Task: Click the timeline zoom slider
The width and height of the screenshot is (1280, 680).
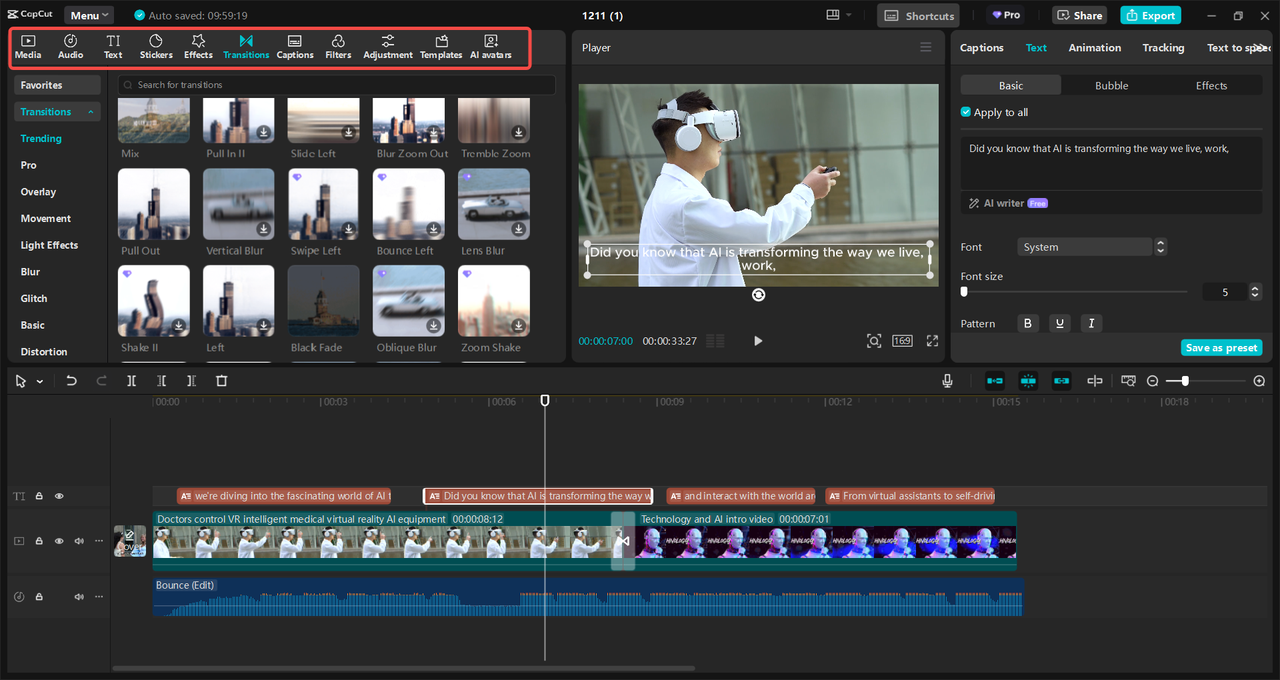Action: (1206, 381)
